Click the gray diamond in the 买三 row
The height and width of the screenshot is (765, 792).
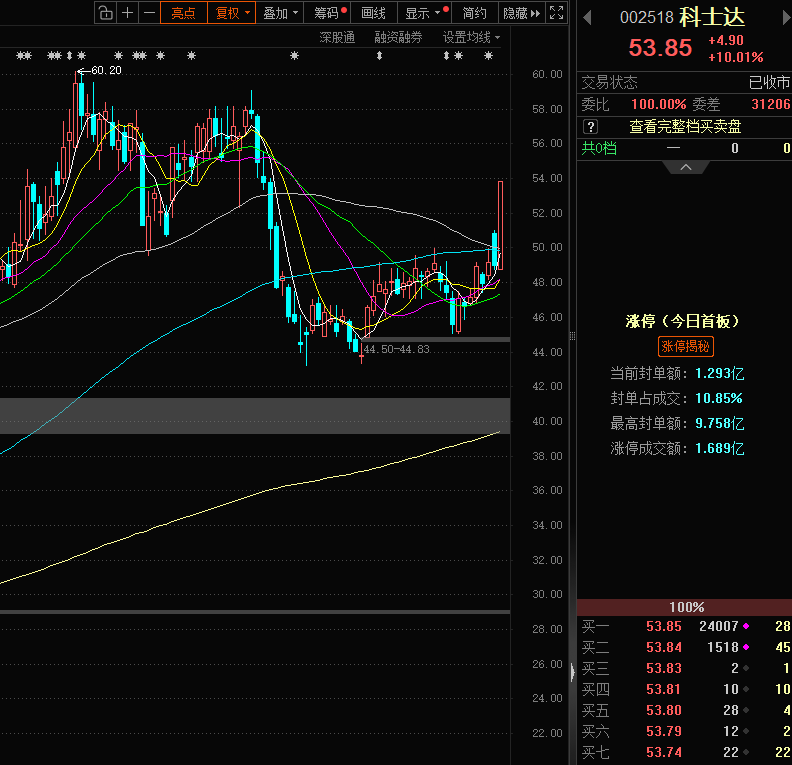[x=746, y=668]
